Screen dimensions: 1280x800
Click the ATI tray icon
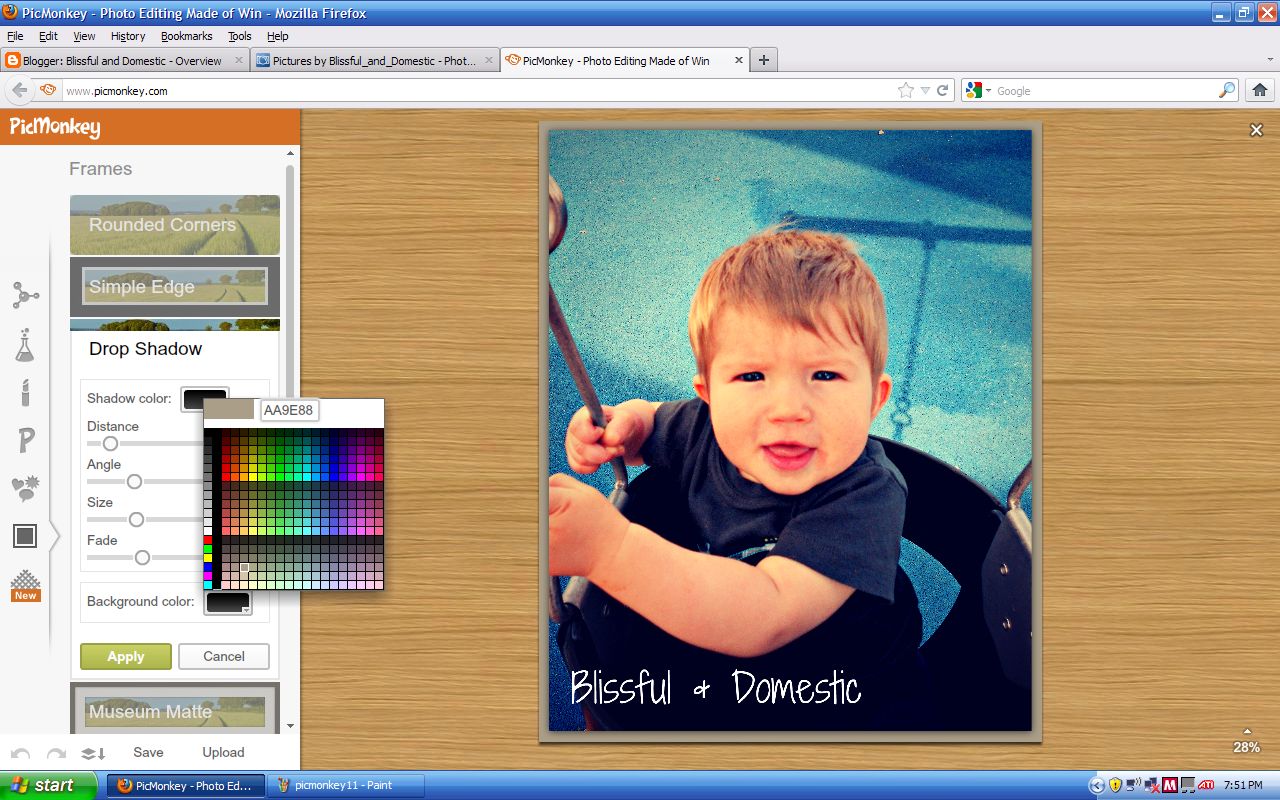(x=1206, y=785)
